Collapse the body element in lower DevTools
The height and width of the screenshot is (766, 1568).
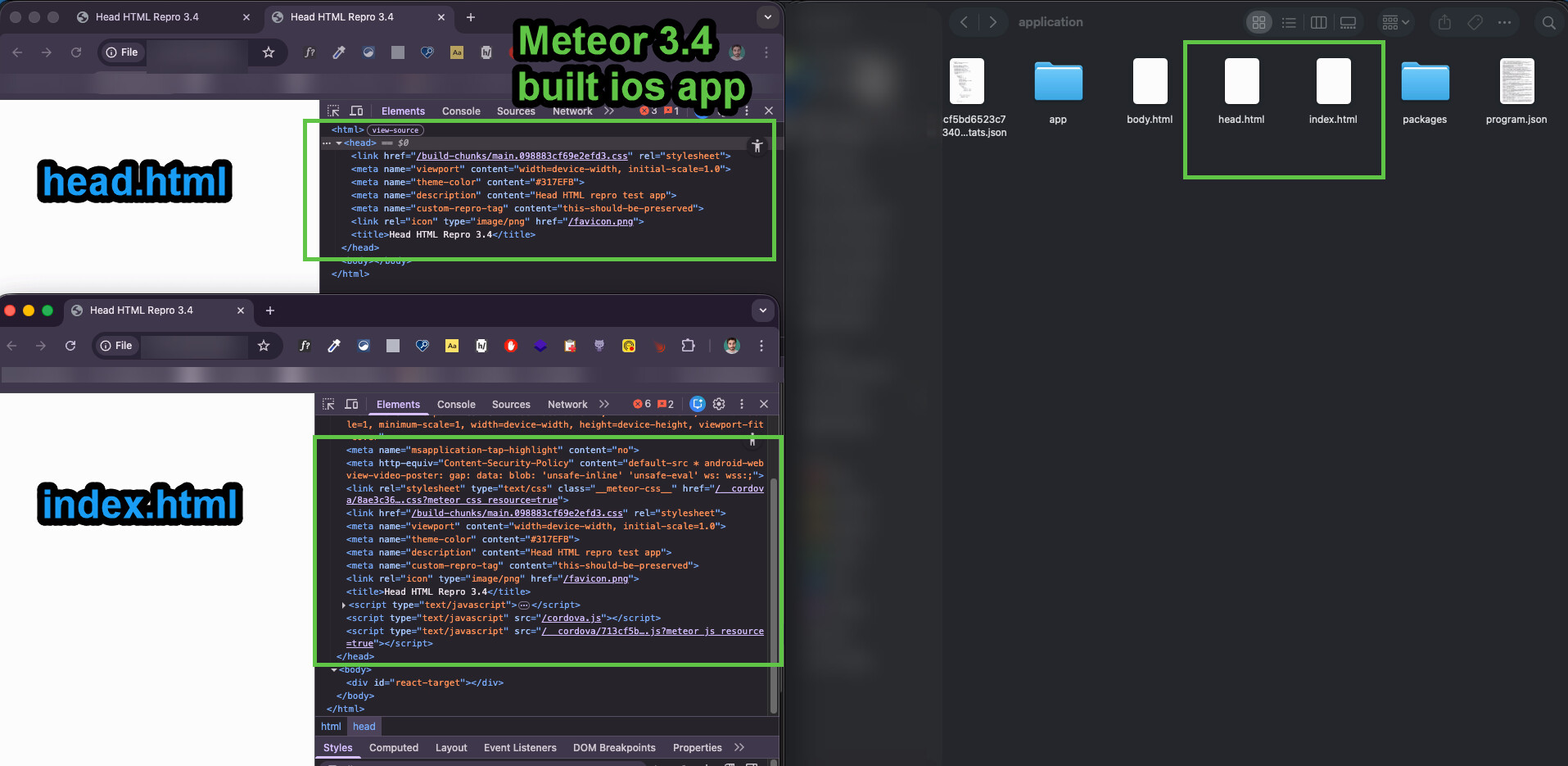334,670
